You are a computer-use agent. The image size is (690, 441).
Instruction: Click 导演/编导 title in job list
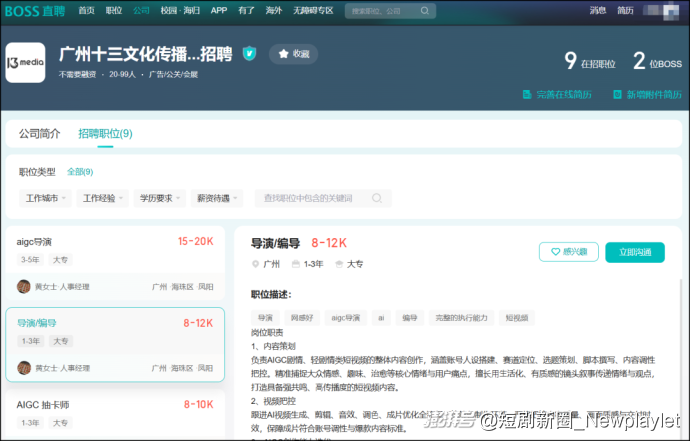(x=37, y=323)
